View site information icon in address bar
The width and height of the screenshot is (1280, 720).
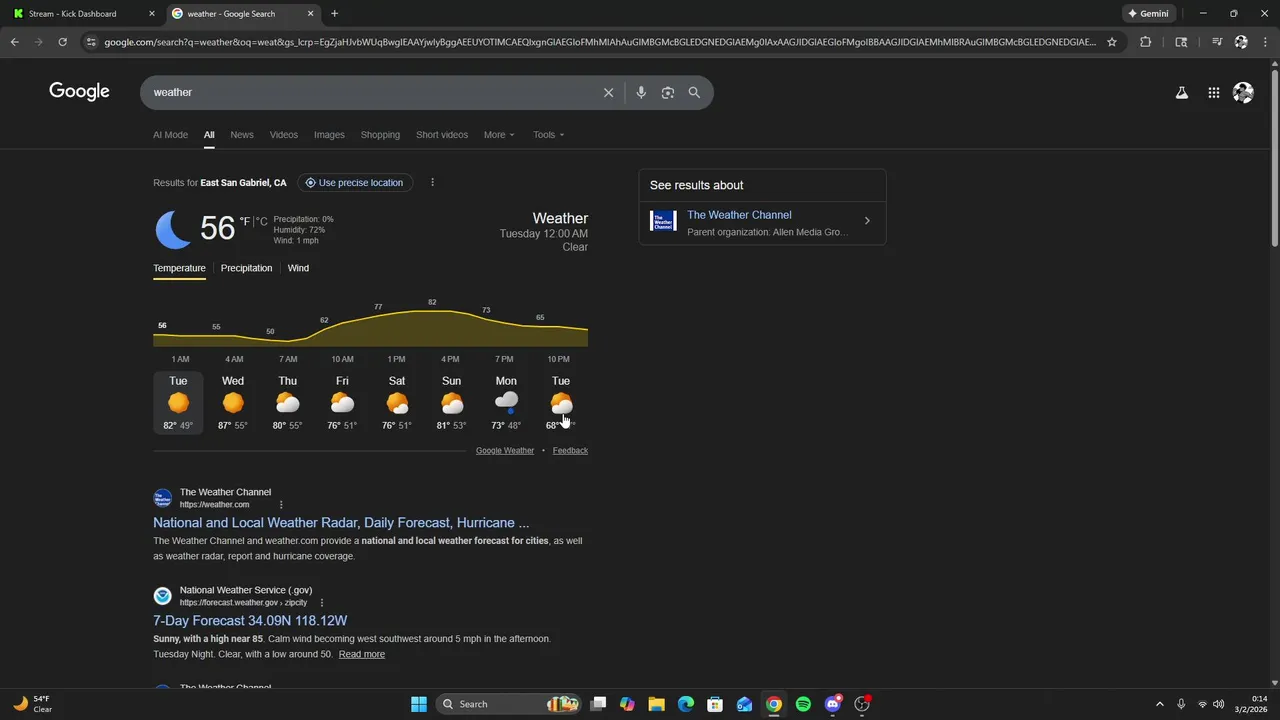[91, 42]
